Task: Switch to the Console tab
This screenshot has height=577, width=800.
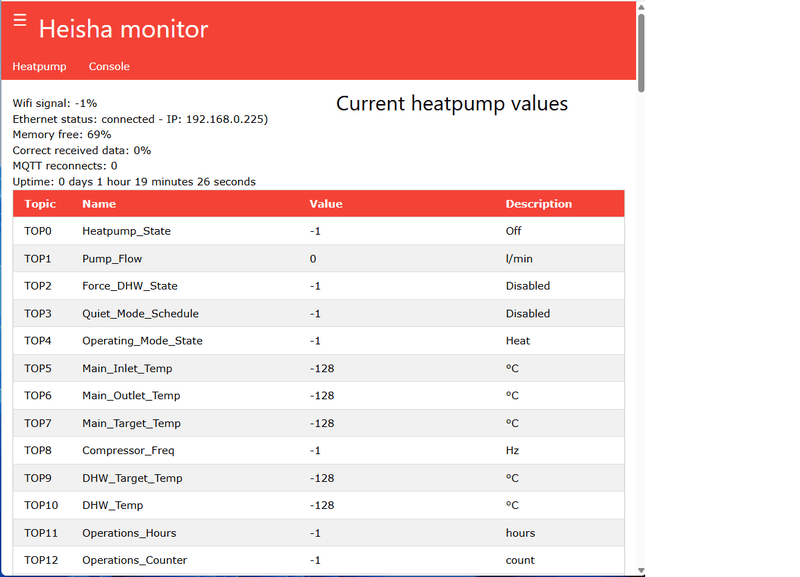Action: click(x=109, y=66)
